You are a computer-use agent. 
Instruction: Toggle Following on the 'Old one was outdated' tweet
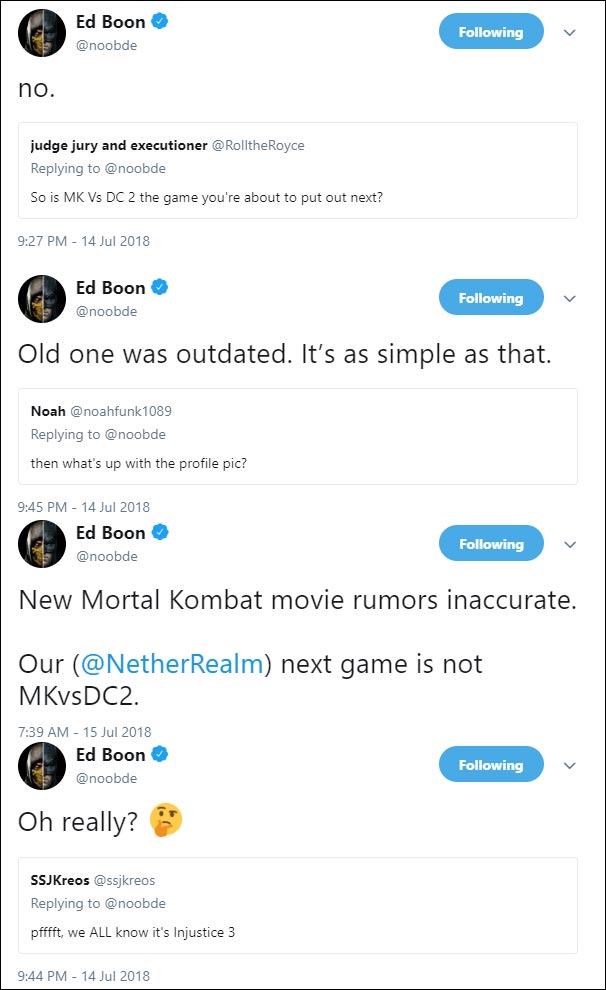[x=491, y=297]
